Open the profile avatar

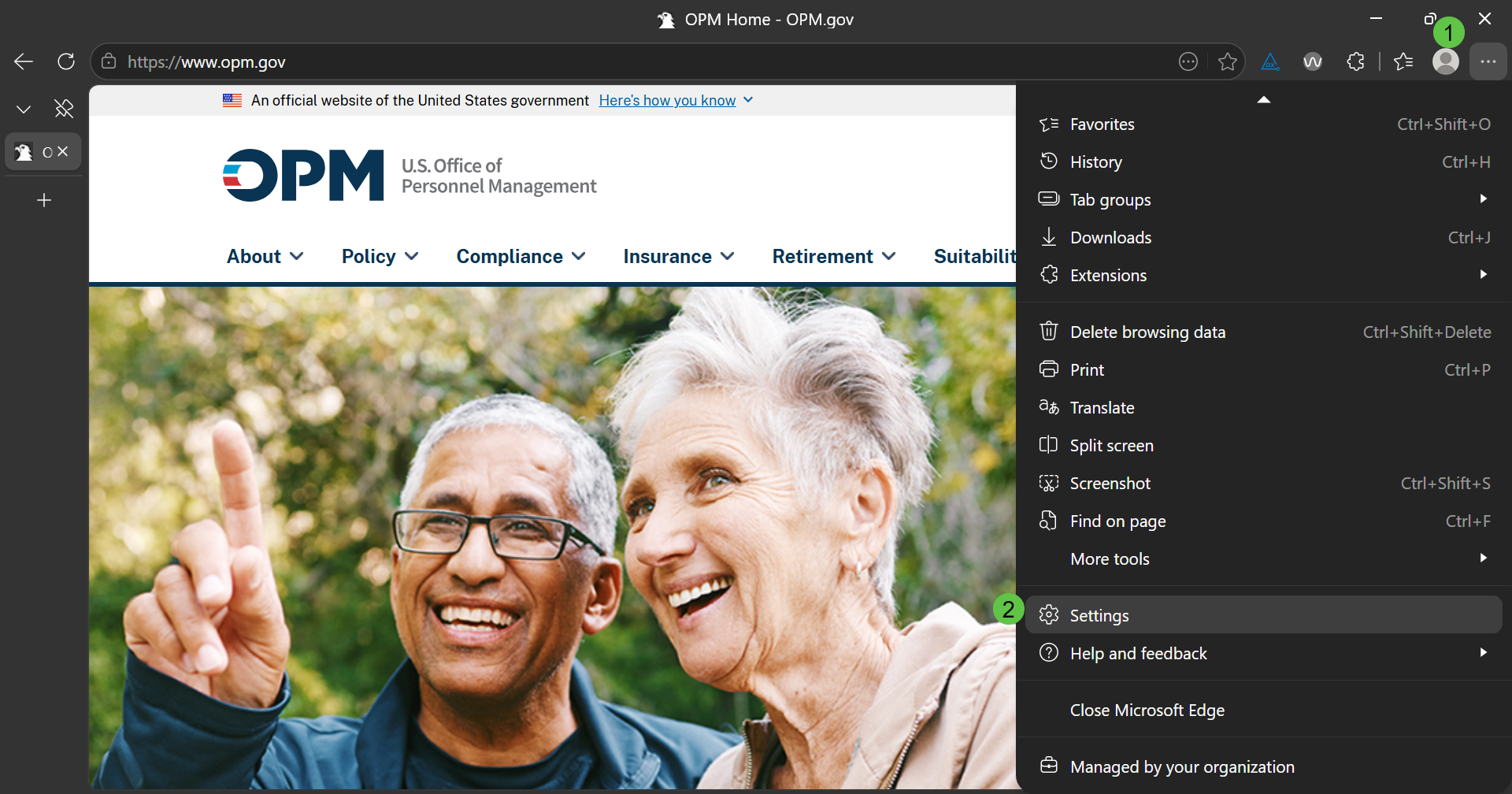1446,61
